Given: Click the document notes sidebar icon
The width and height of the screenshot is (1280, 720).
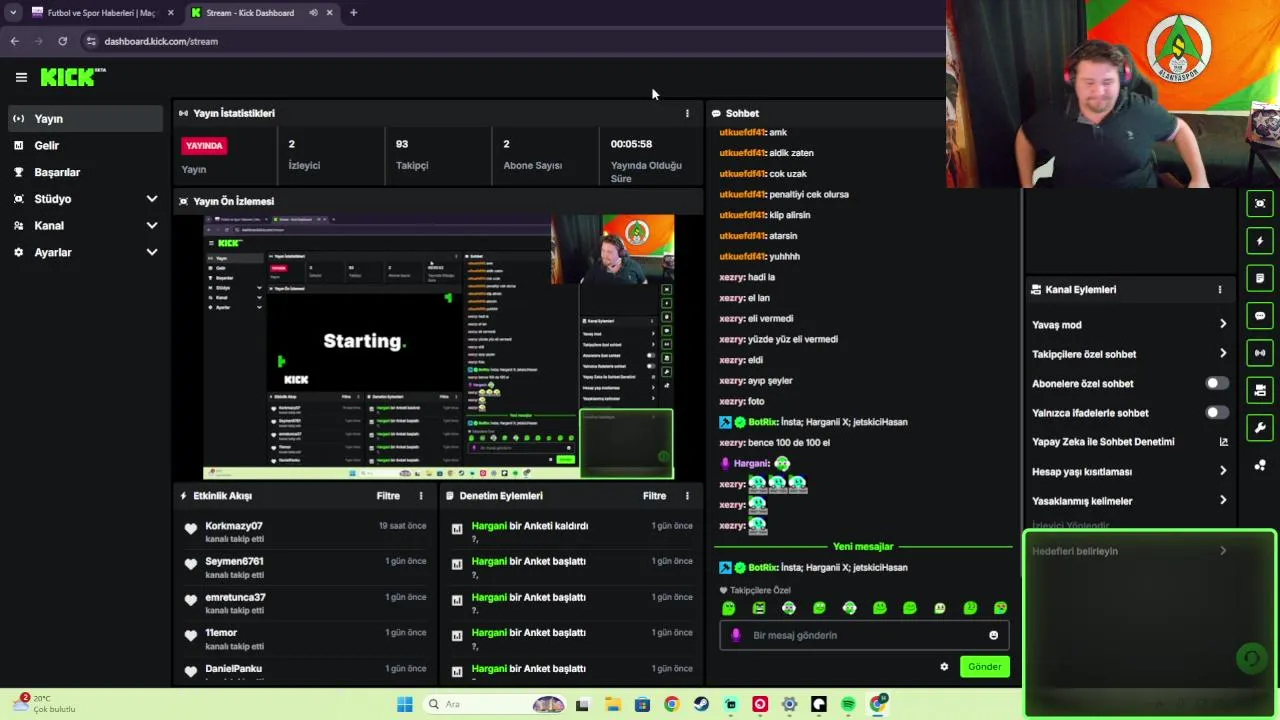Looking at the screenshot, I should (1260, 278).
